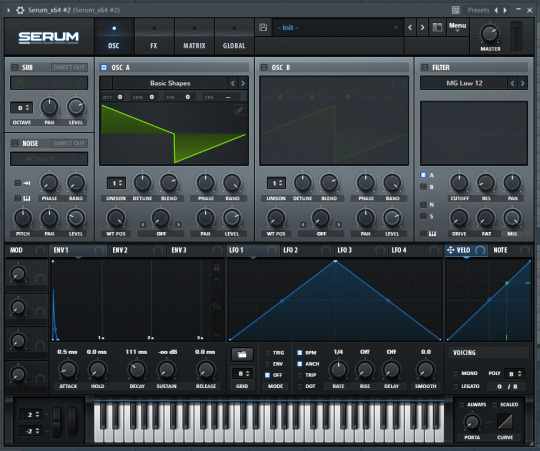Select the LFO 2 tab
The image size is (540, 451).
307,250
